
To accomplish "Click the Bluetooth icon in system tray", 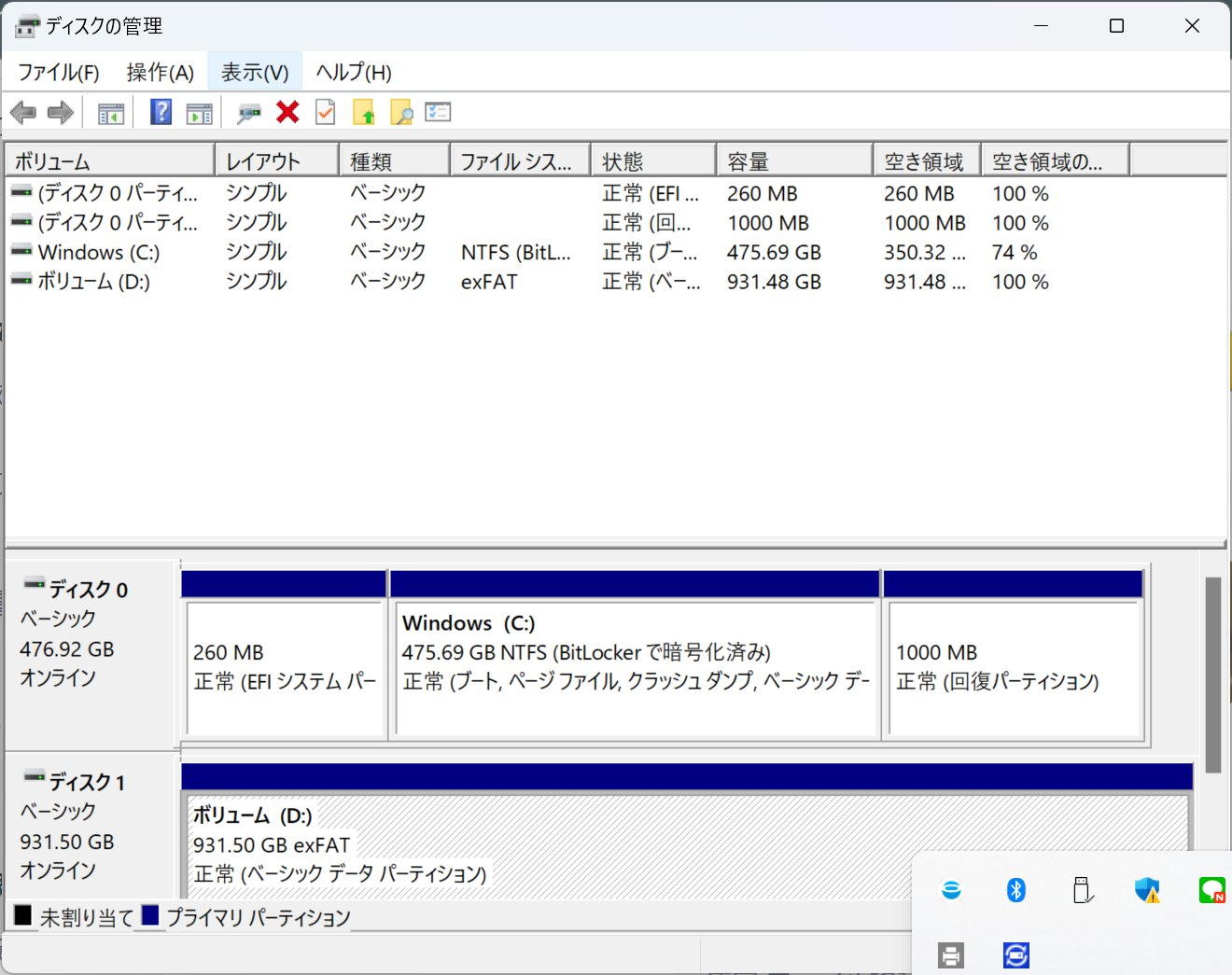I will tap(1015, 890).
